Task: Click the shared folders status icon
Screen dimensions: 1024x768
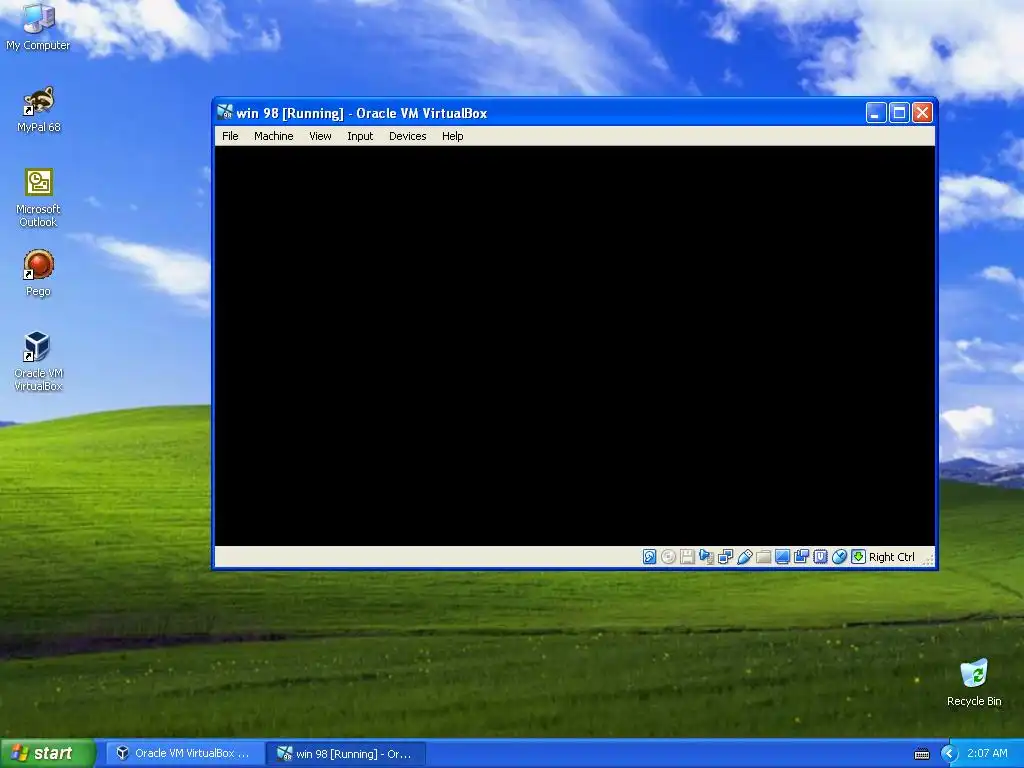Action: [763, 556]
